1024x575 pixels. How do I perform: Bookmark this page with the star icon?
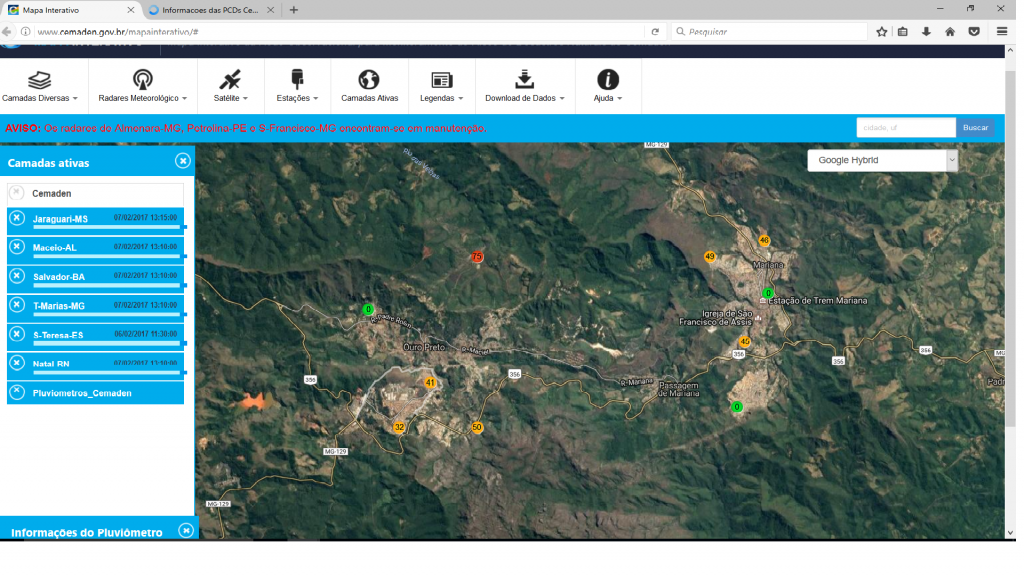click(882, 31)
